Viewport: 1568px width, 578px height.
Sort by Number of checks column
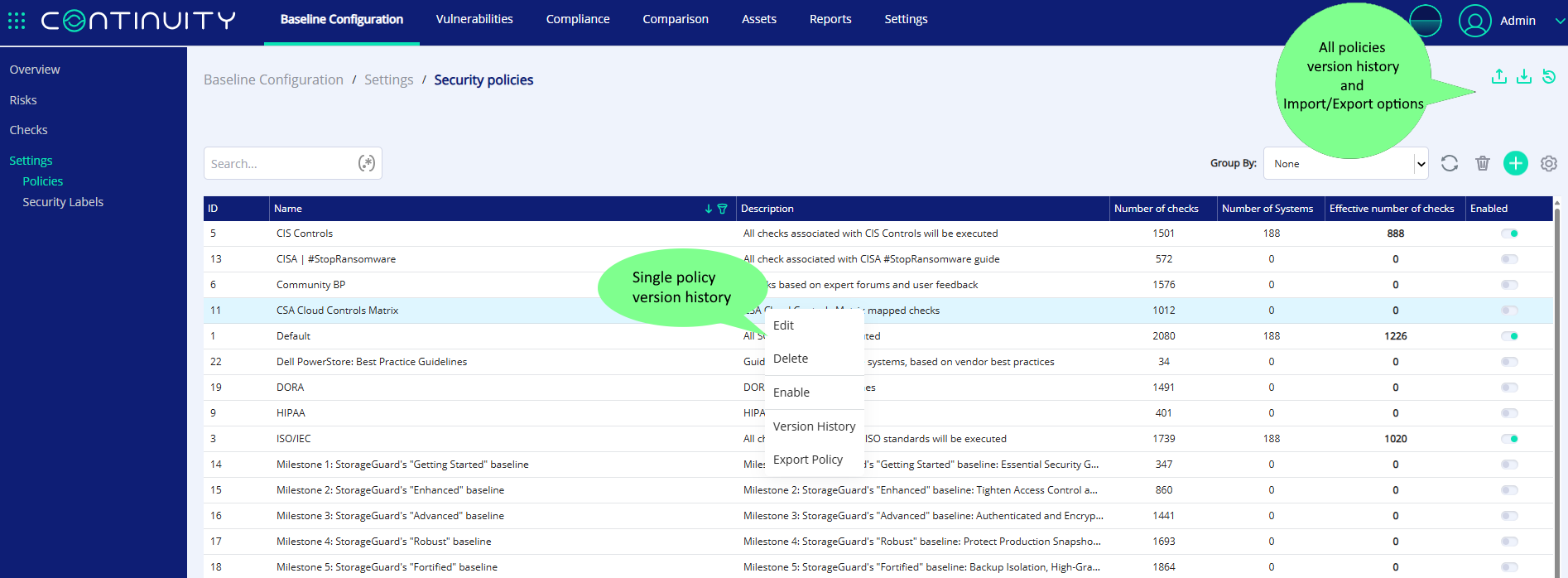(1162, 209)
